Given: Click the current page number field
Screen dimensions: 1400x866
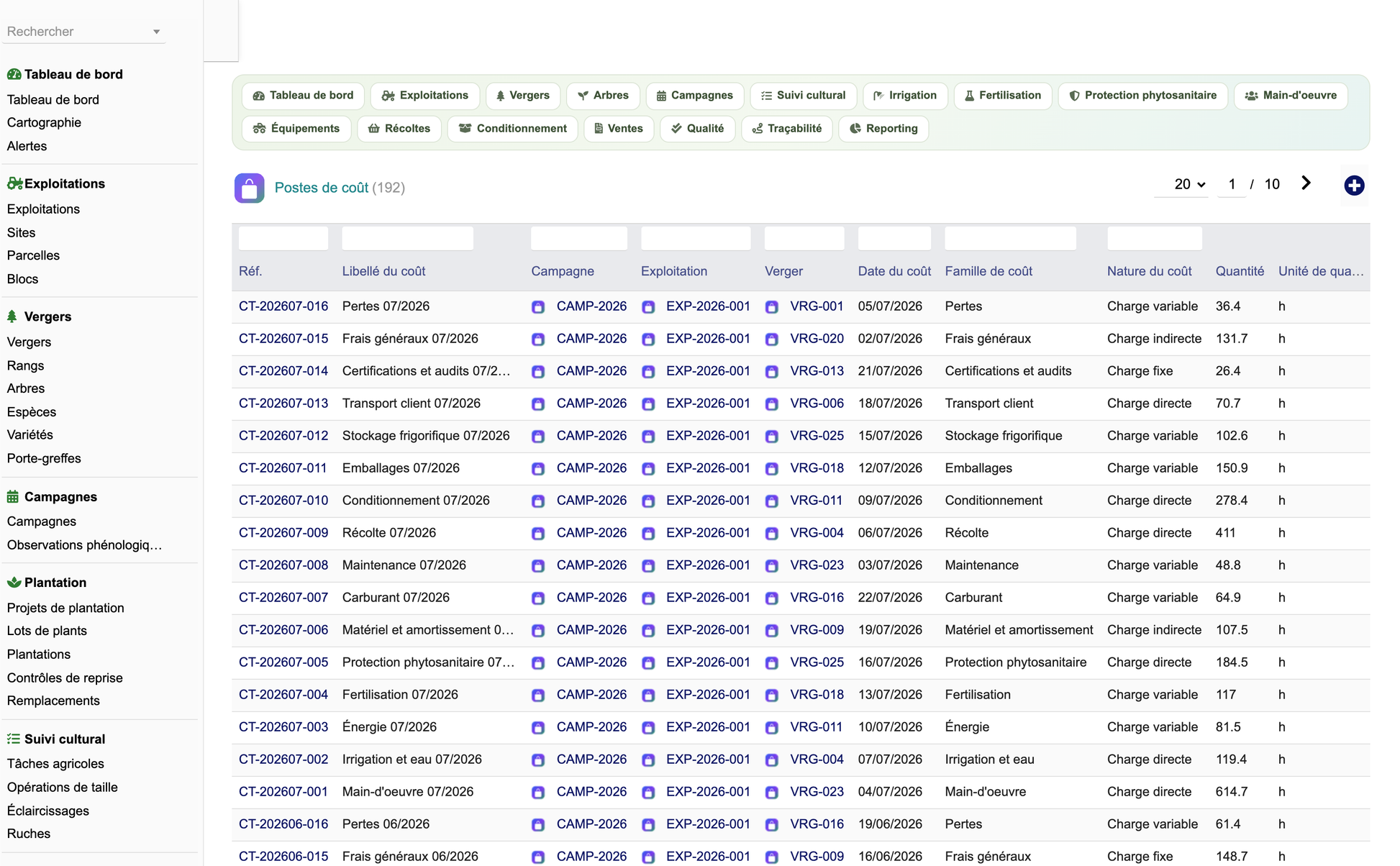Looking at the screenshot, I should pos(1232,184).
